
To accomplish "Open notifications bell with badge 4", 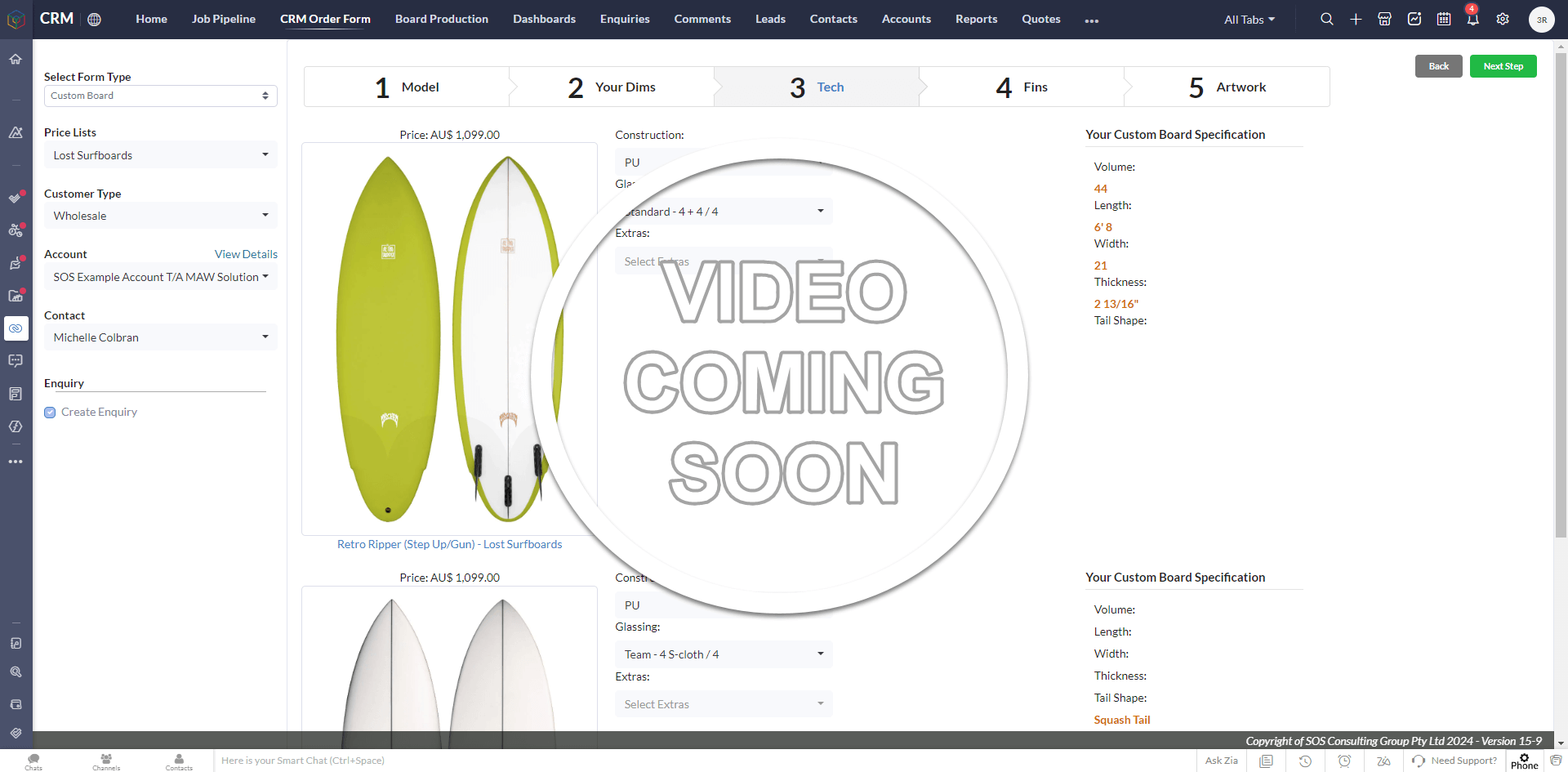I will [1472, 19].
